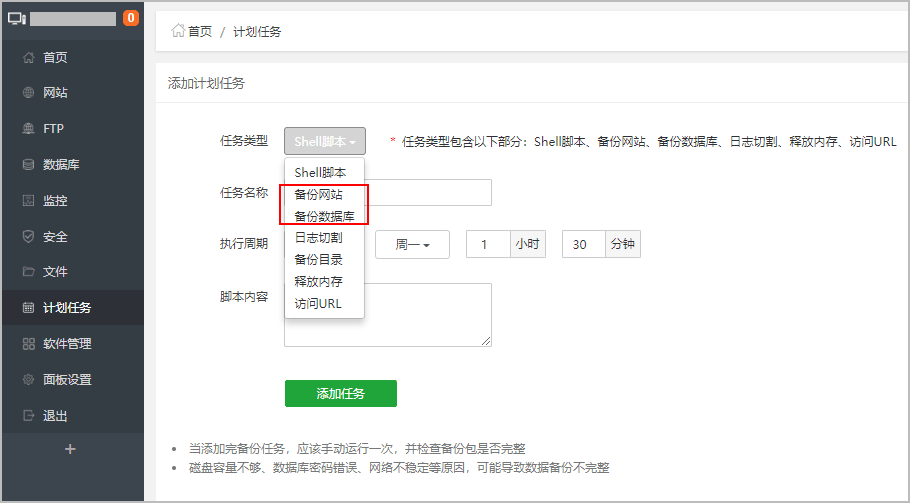Click the plus icon below the sidebar
Image resolution: width=910 pixels, height=503 pixels.
(x=70, y=449)
